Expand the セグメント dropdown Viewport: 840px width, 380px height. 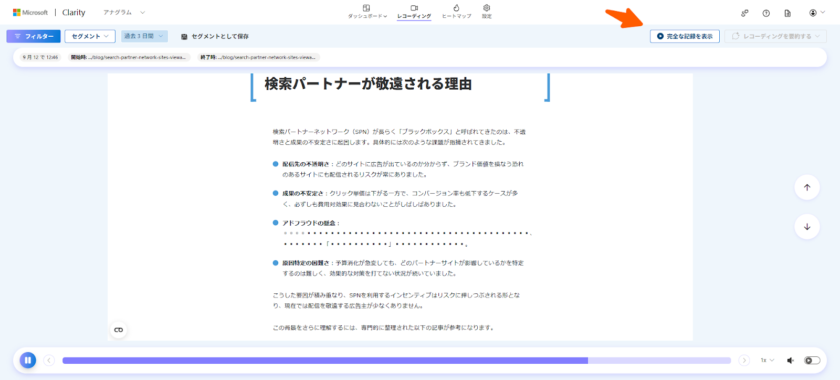(x=90, y=36)
